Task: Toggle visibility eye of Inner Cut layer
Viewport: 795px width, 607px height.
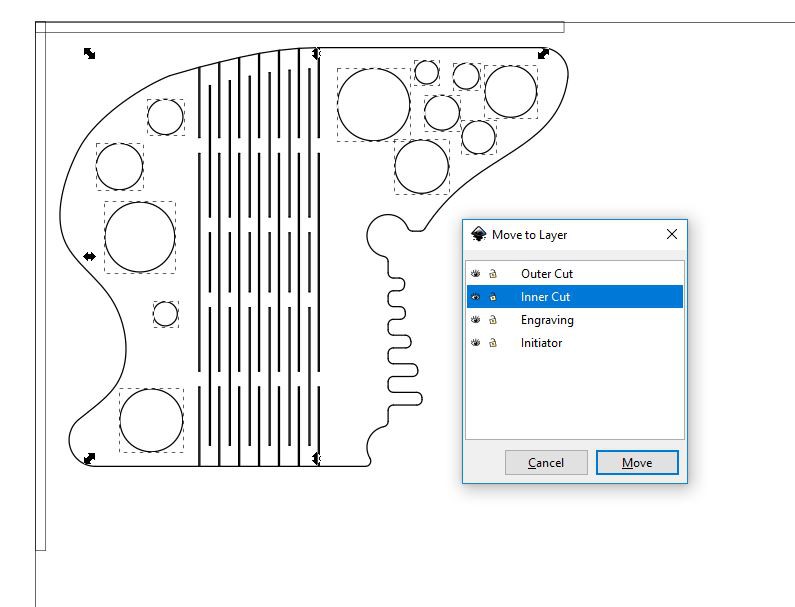Action: click(475, 297)
